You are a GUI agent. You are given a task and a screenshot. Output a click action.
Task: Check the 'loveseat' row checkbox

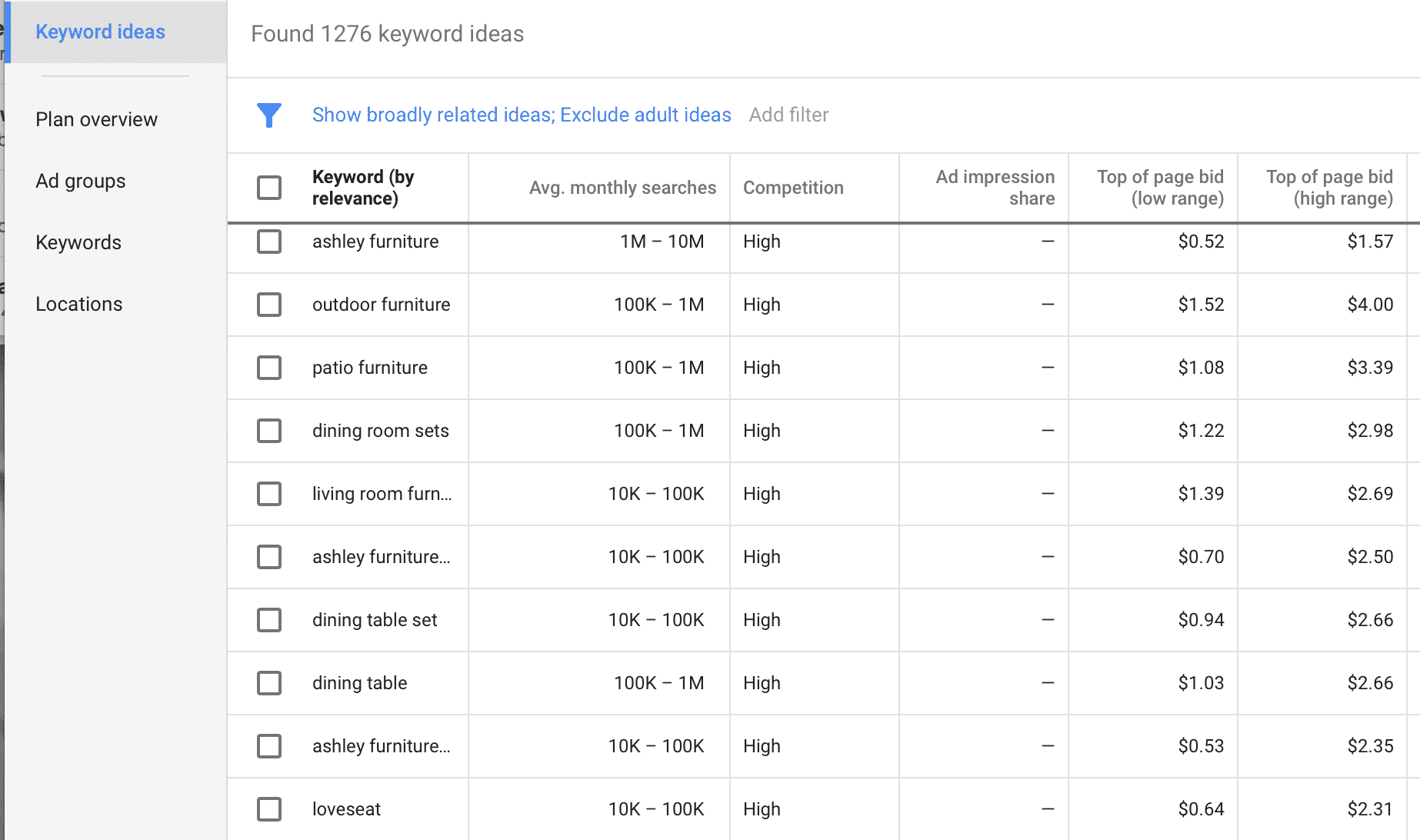click(x=269, y=809)
